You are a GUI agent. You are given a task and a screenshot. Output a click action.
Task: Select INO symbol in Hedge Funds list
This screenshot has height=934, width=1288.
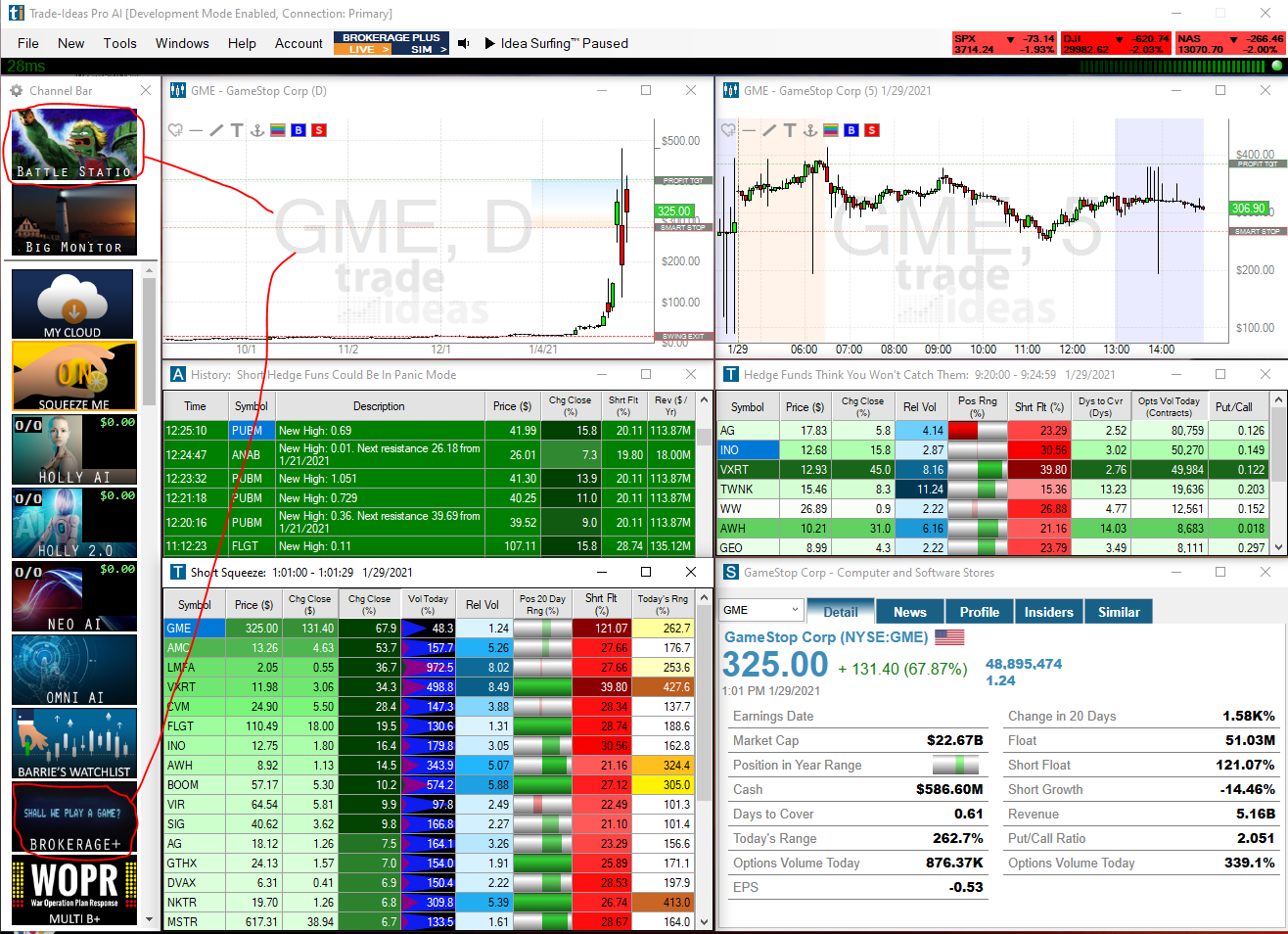click(x=748, y=449)
